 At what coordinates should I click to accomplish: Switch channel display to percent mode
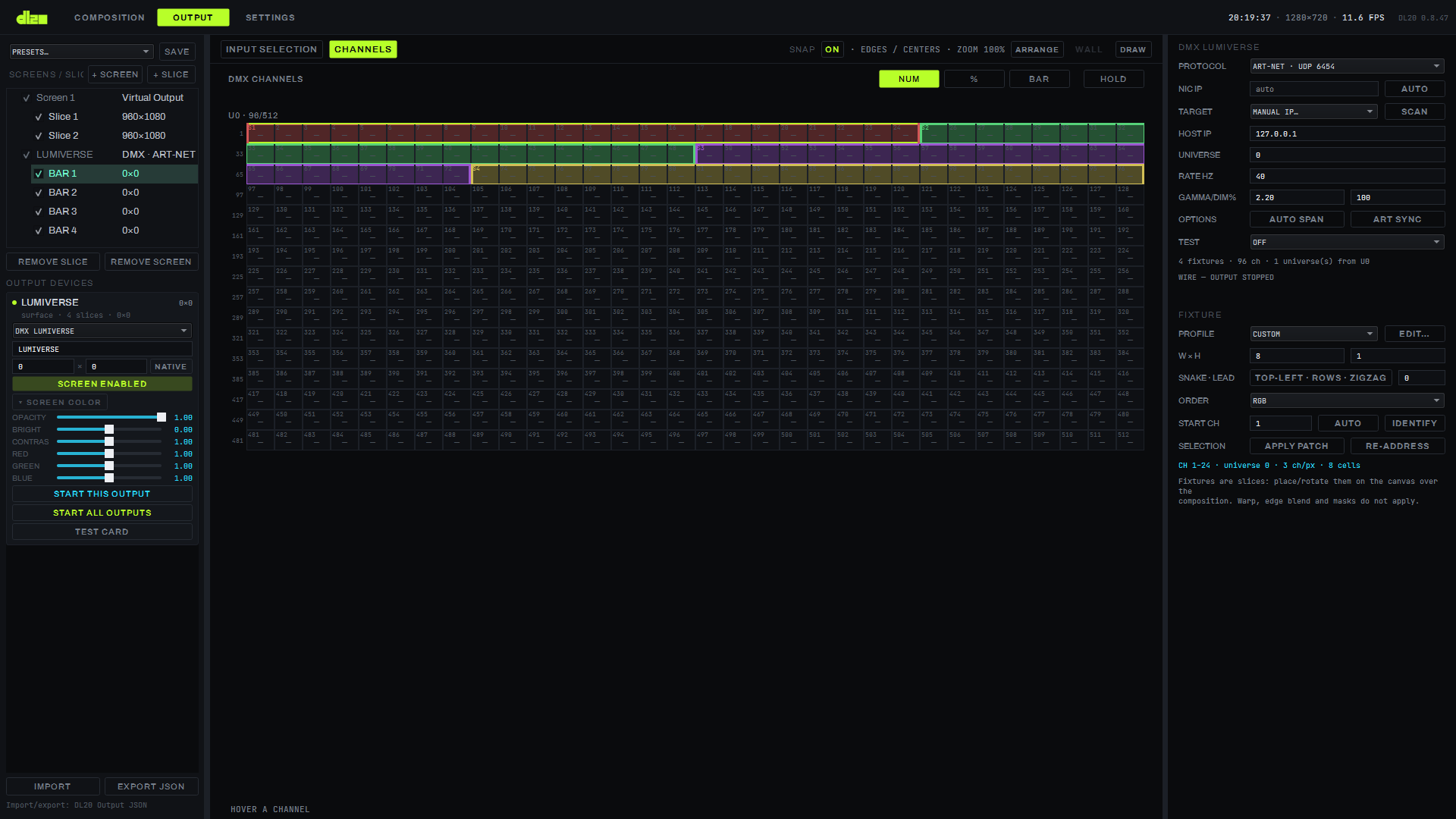coord(974,79)
